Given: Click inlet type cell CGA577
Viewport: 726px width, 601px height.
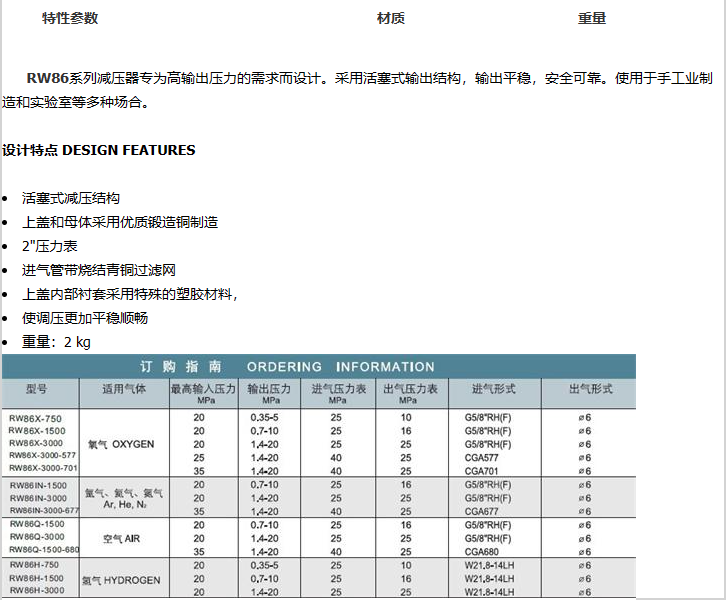Looking at the screenshot, I should pos(482,458).
